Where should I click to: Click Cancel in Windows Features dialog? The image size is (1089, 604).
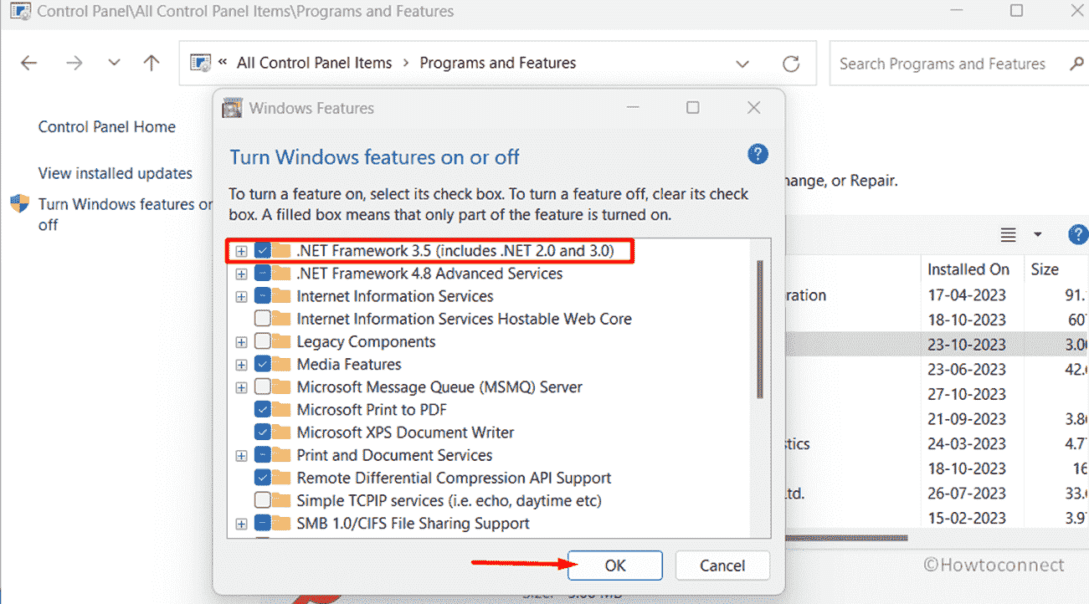click(722, 565)
